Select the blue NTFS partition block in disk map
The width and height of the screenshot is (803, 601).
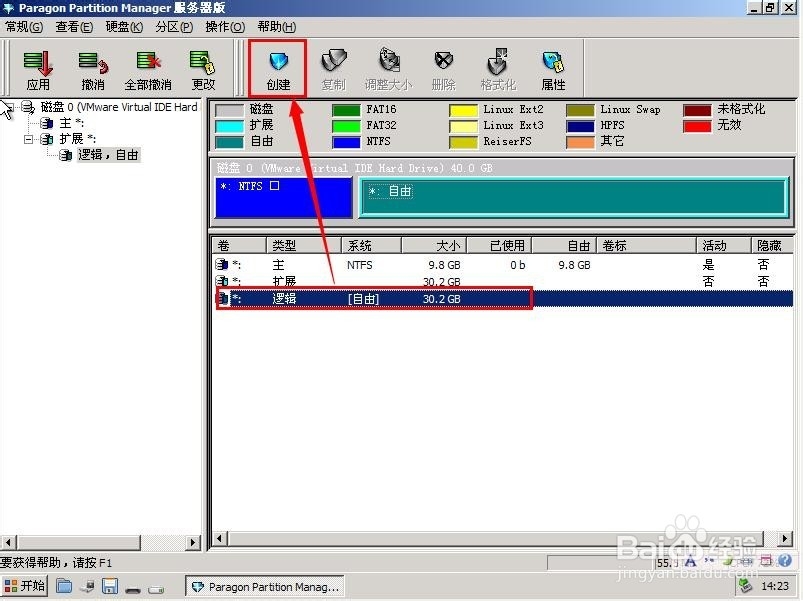click(x=284, y=197)
